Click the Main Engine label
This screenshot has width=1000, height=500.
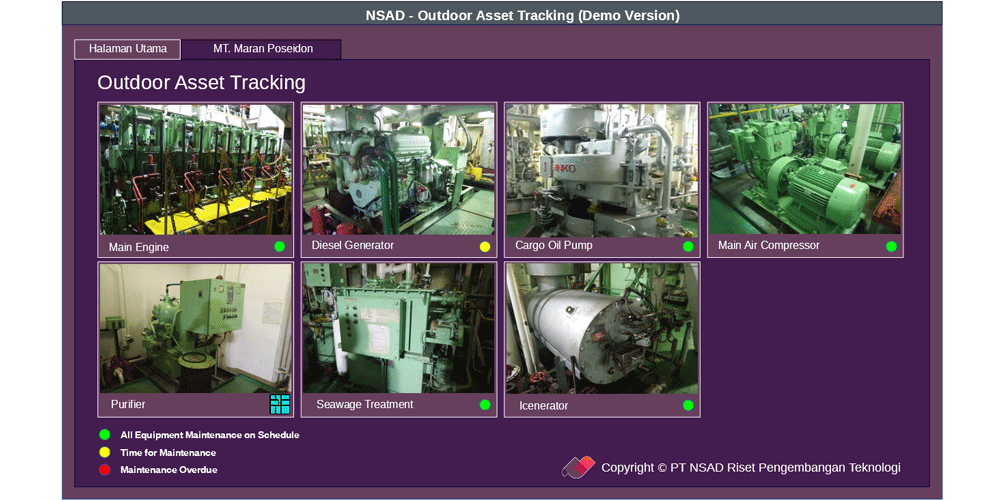(138, 247)
